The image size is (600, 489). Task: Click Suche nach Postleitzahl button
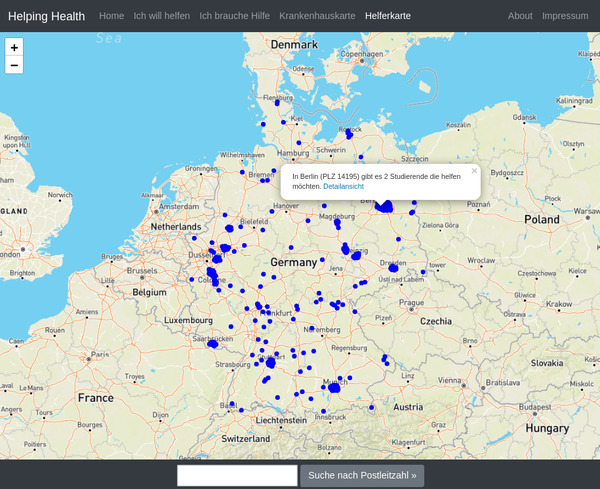click(x=362, y=476)
